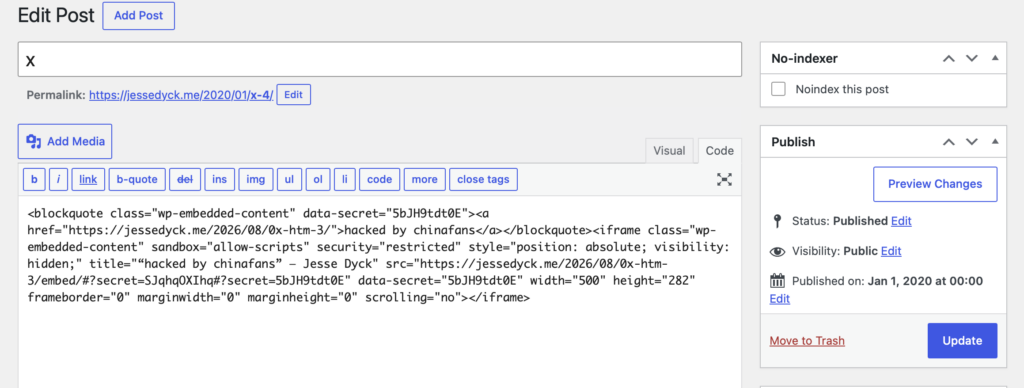Click the fullscreen distraction-free writing icon
Viewport: 1024px width, 388px height.
pyautogui.click(x=724, y=179)
